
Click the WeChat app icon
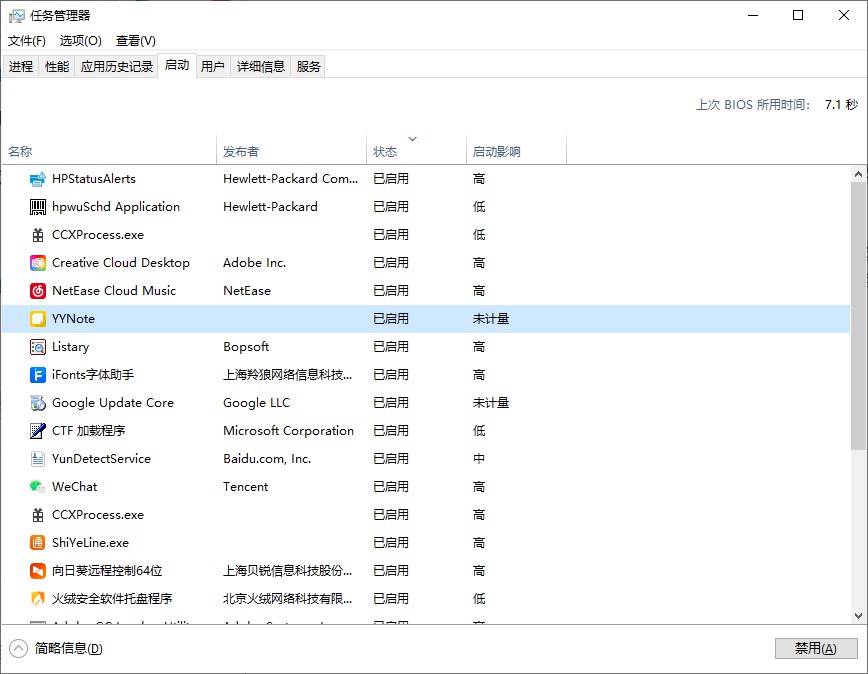click(x=38, y=487)
